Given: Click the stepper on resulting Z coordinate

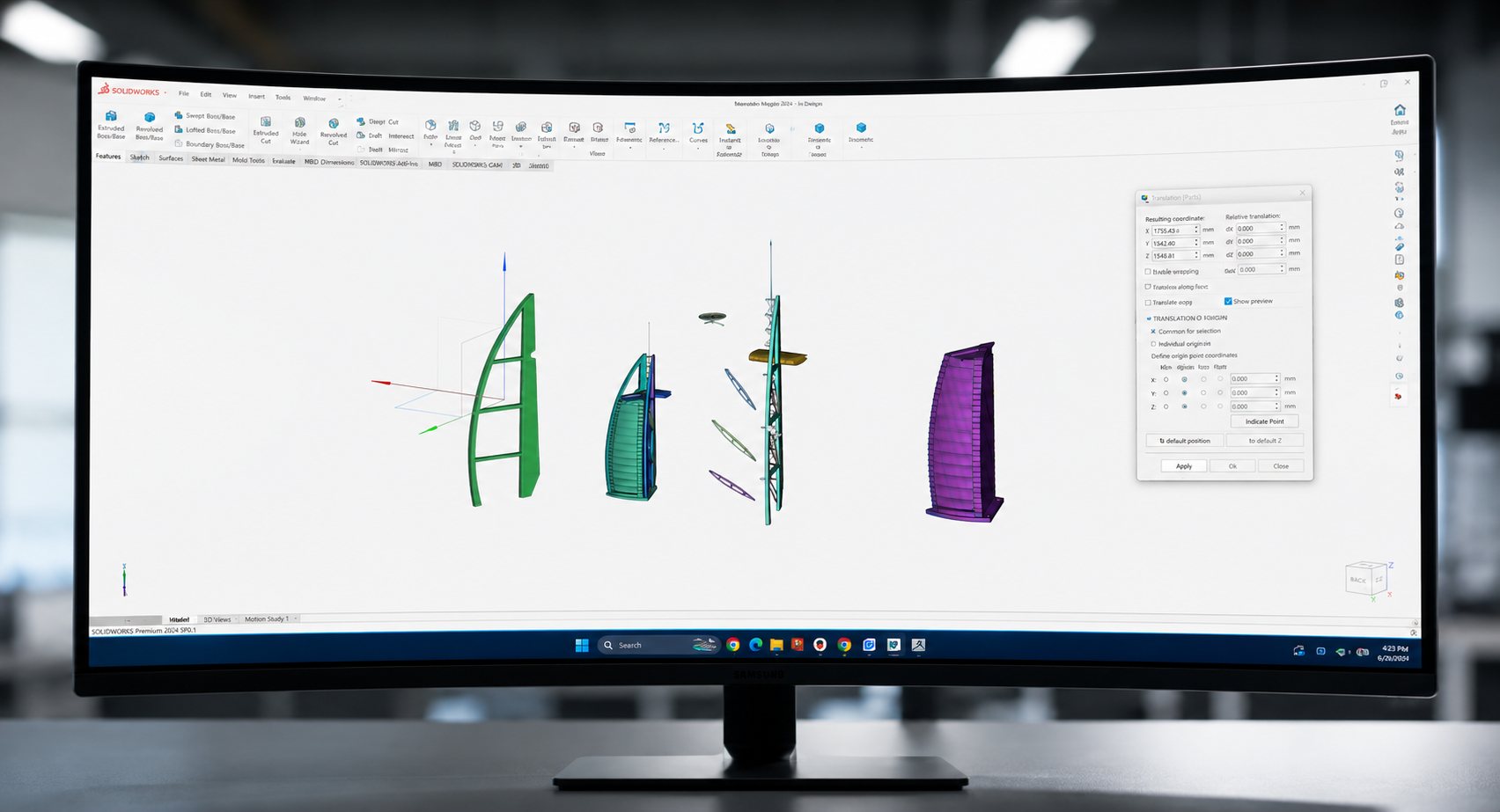Looking at the screenshot, I should pos(1195,255).
